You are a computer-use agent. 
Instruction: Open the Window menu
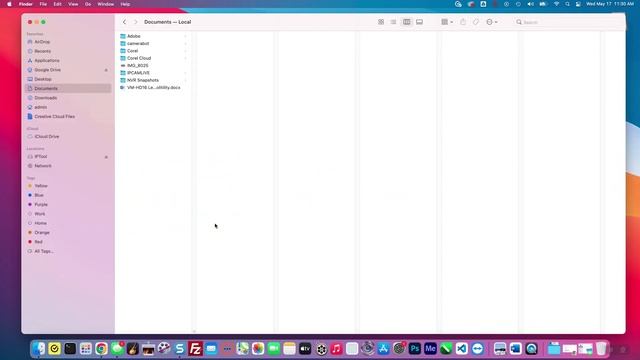(x=105, y=4)
